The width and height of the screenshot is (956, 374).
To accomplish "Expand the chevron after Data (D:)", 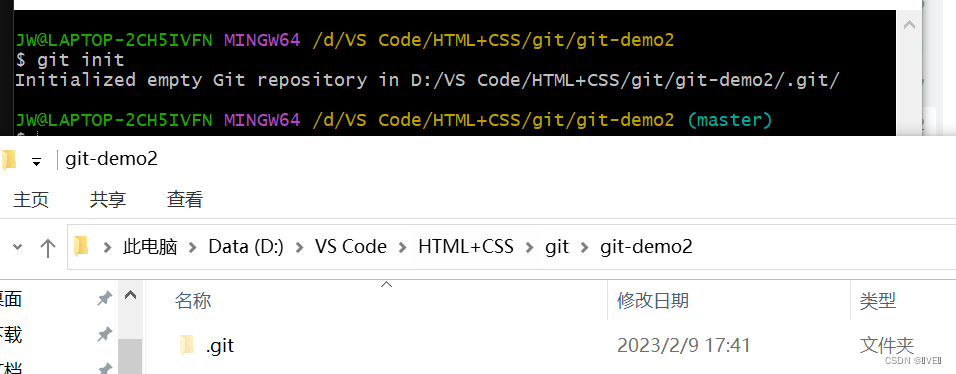I will [299, 247].
